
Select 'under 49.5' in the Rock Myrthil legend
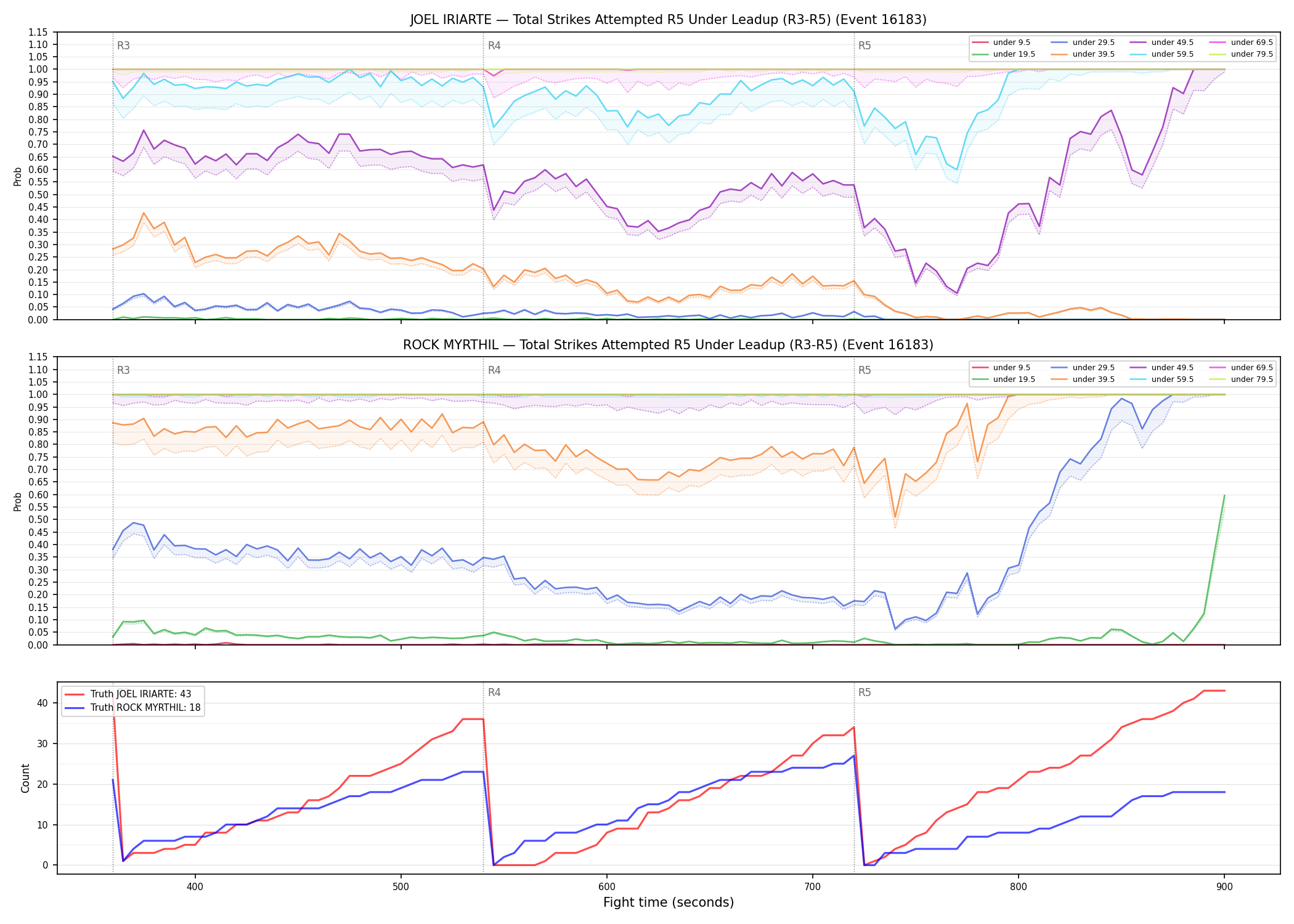click(x=1162, y=368)
